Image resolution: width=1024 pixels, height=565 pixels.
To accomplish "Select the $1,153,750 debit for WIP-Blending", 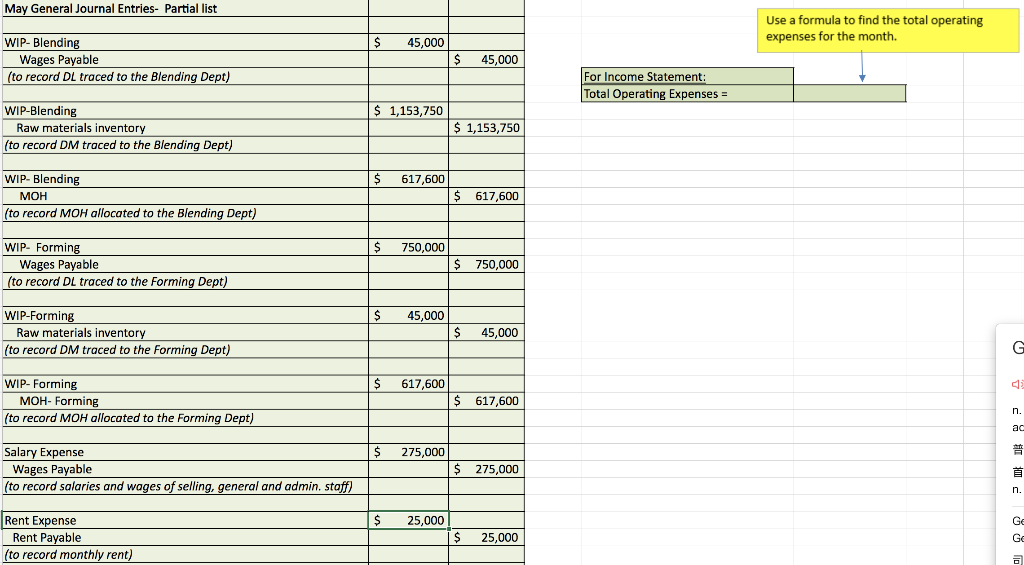I will click(409, 111).
